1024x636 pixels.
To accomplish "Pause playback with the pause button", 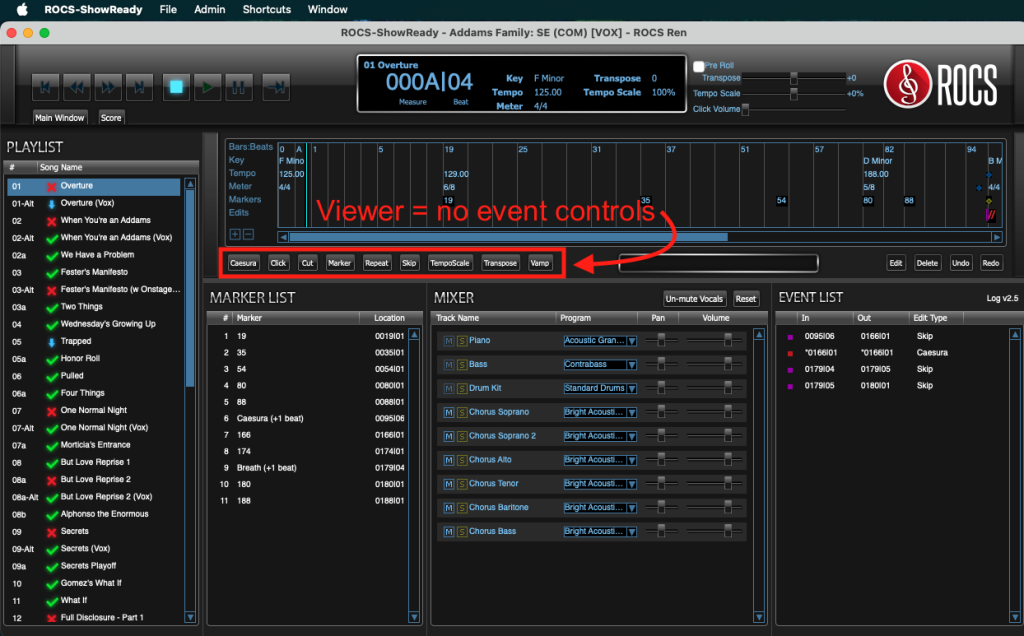I will (238, 87).
